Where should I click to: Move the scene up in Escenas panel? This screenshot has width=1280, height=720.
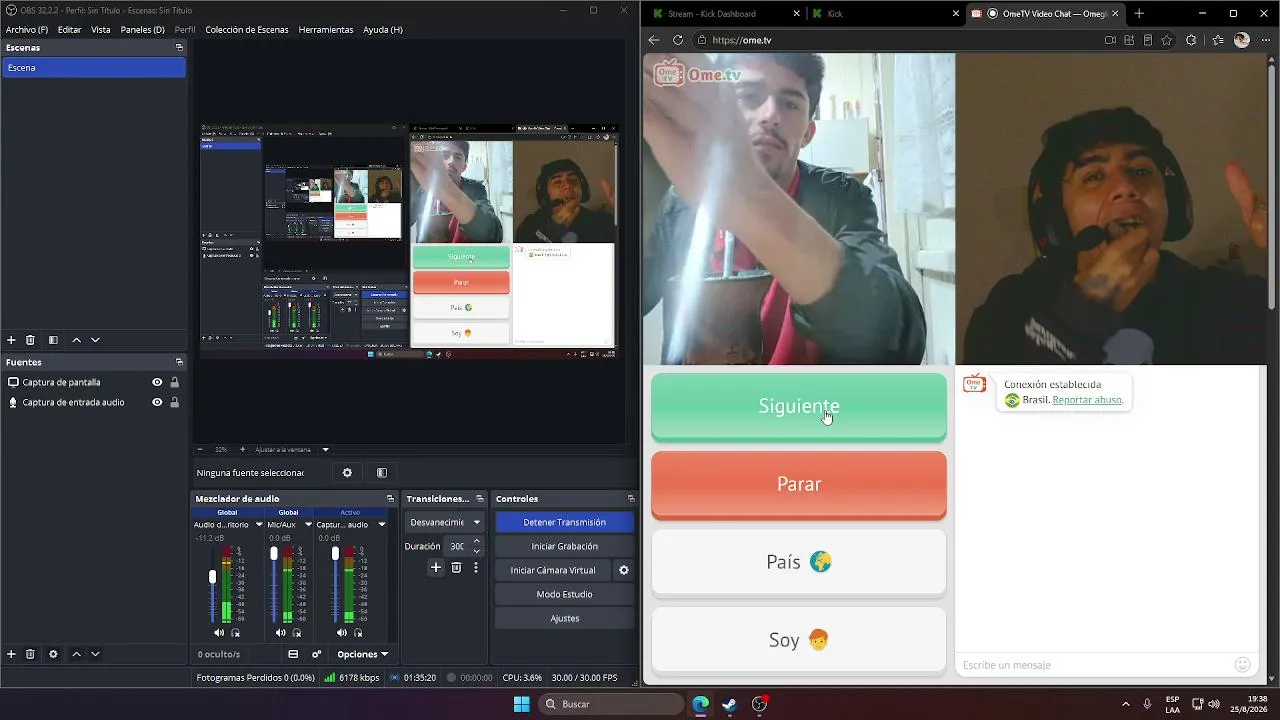(x=76, y=340)
